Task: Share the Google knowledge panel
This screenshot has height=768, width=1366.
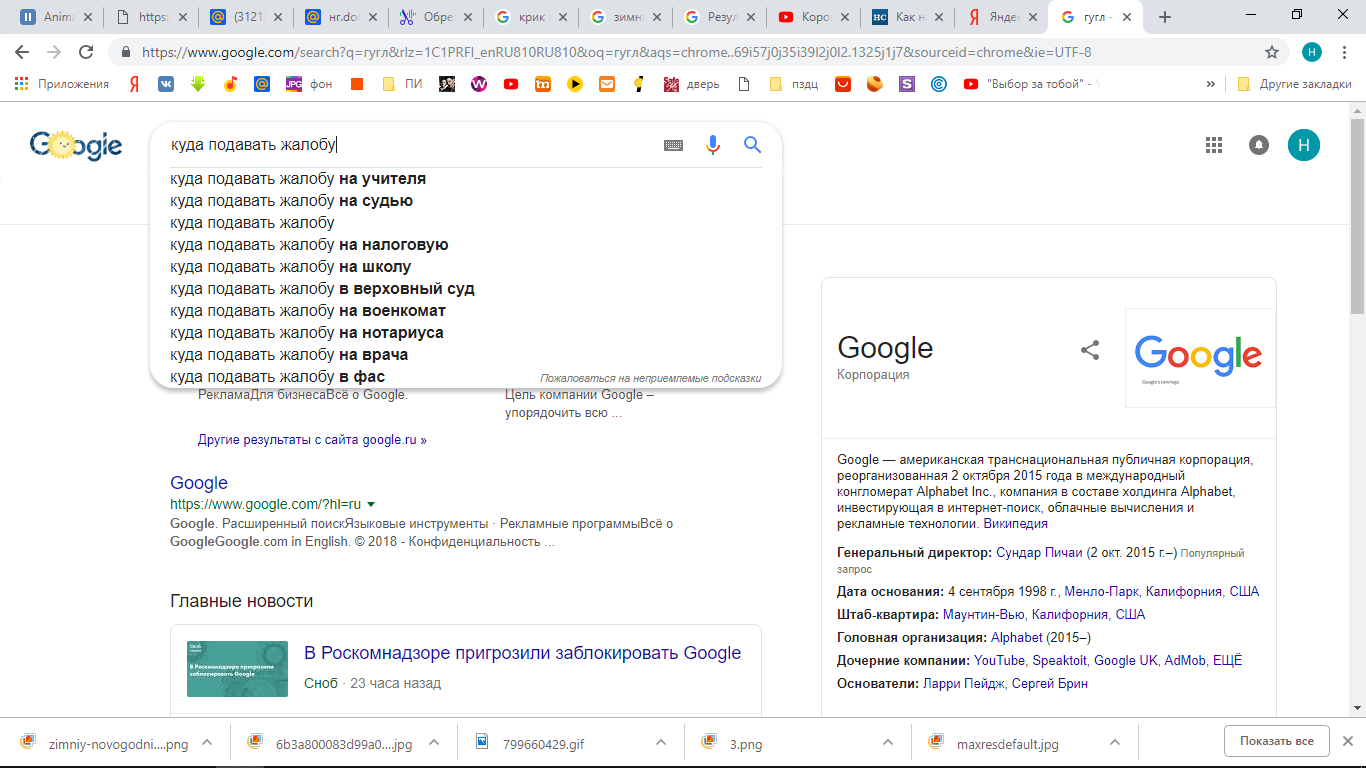Action: click(1090, 350)
